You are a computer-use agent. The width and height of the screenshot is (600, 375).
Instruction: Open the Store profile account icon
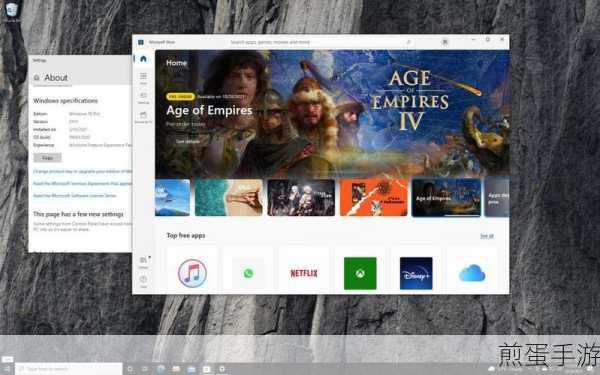[445, 42]
